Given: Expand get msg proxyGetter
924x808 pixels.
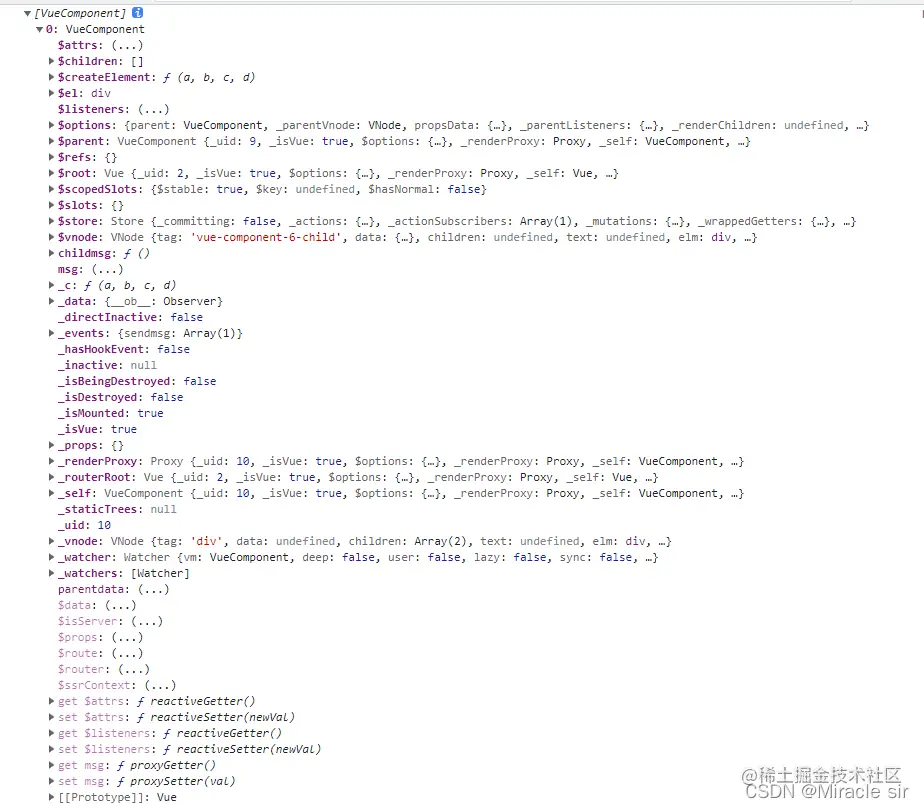Looking at the screenshot, I should pyautogui.click(x=51, y=765).
